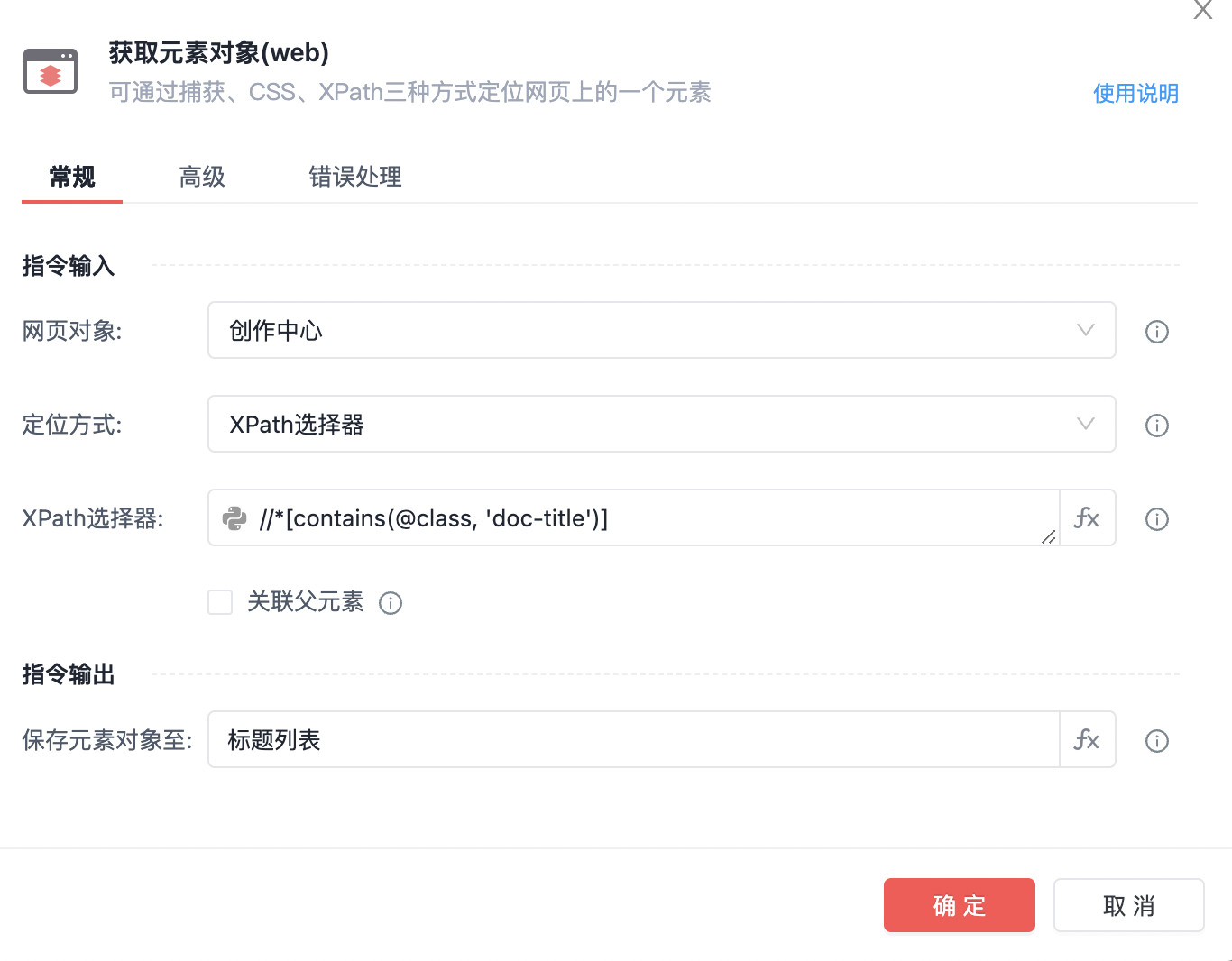Switch to the 高级 tab
Screen dimensions: 1232x961
click(202, 177)
